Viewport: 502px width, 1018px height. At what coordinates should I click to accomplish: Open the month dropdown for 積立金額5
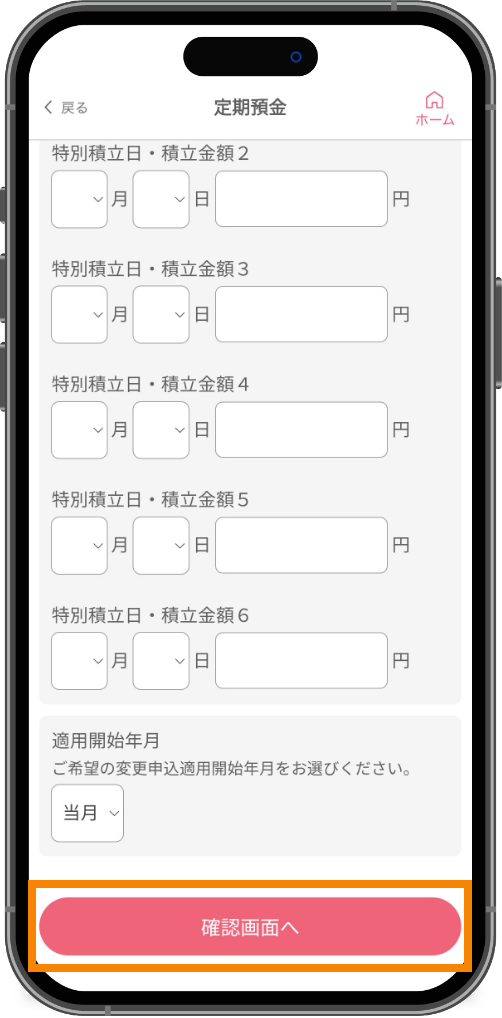79,546
